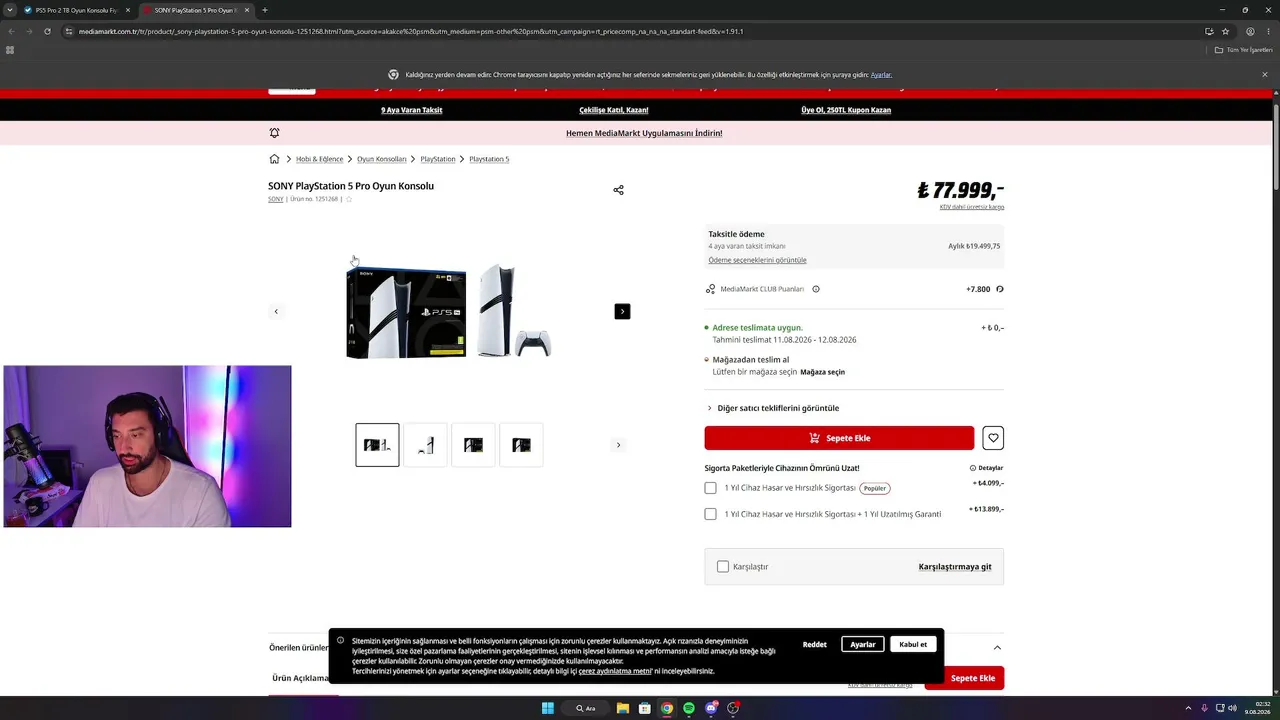Accept cookies with Kabul et

[x=913, y=644]
